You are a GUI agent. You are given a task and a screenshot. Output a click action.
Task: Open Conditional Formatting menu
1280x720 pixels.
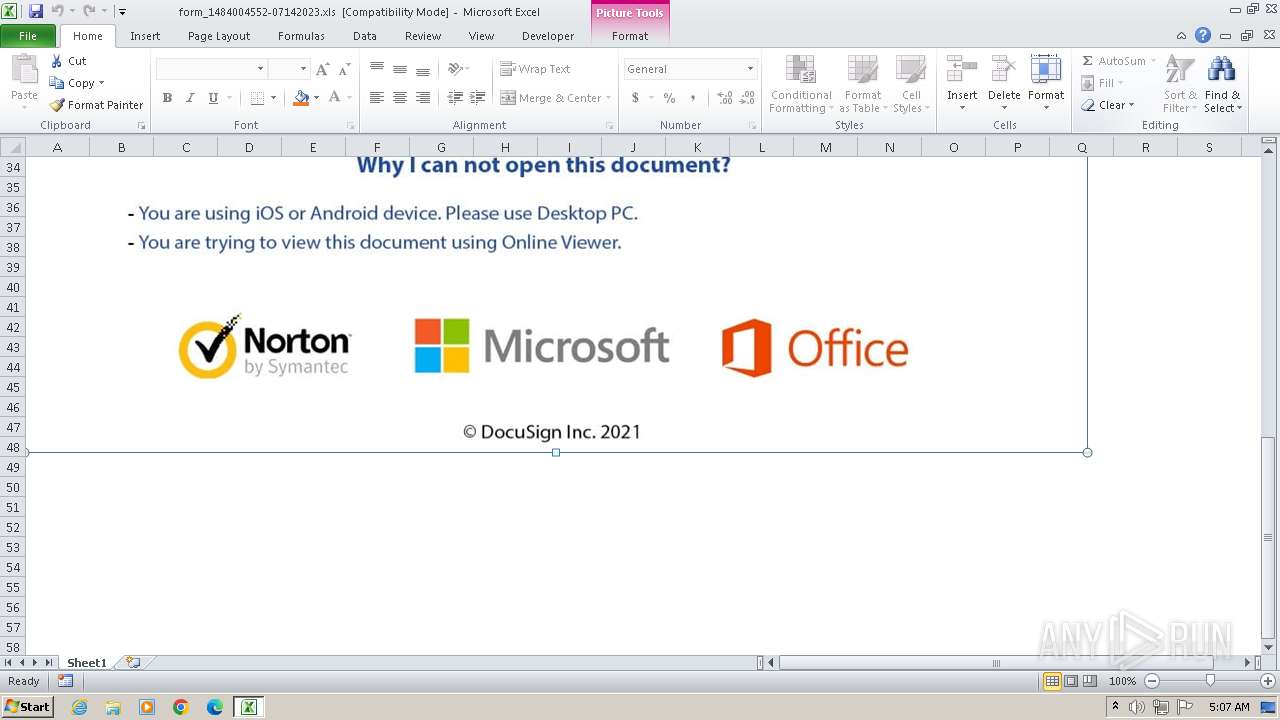pos(801,84)
